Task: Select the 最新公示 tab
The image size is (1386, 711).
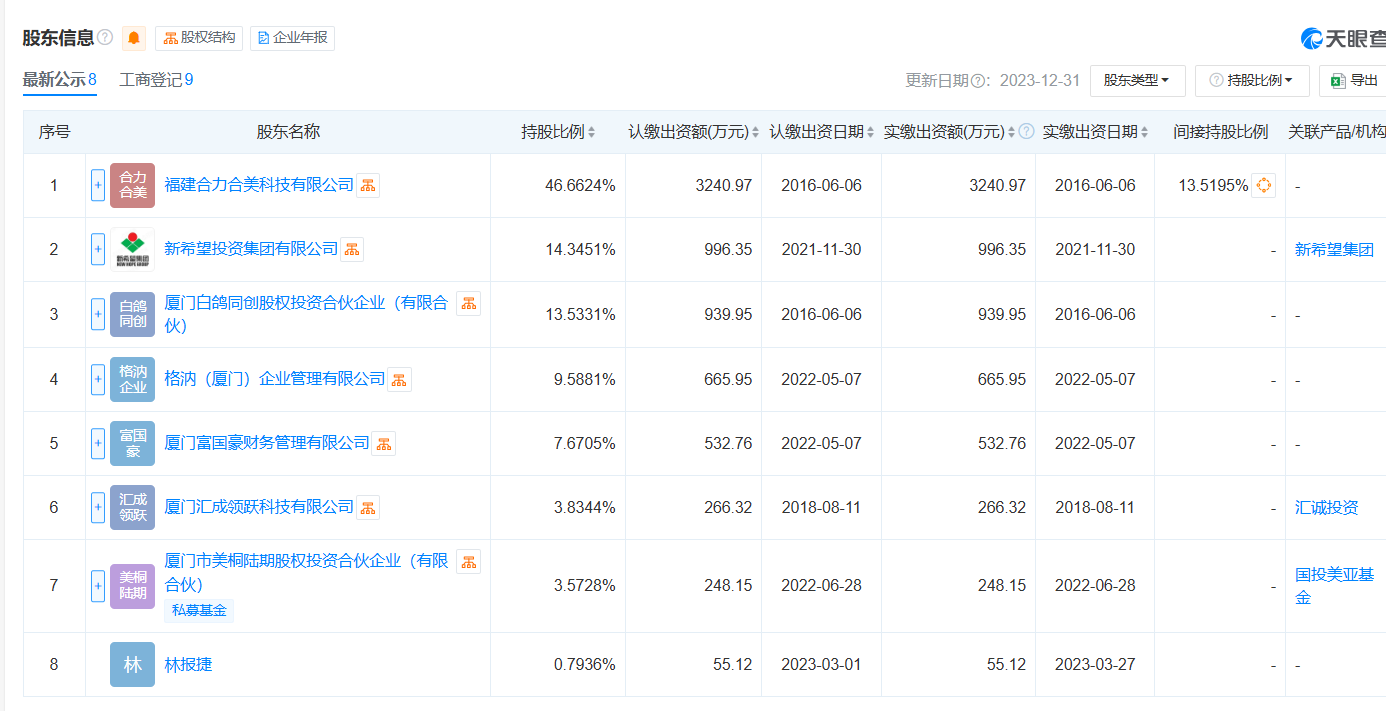Action: 59,80
